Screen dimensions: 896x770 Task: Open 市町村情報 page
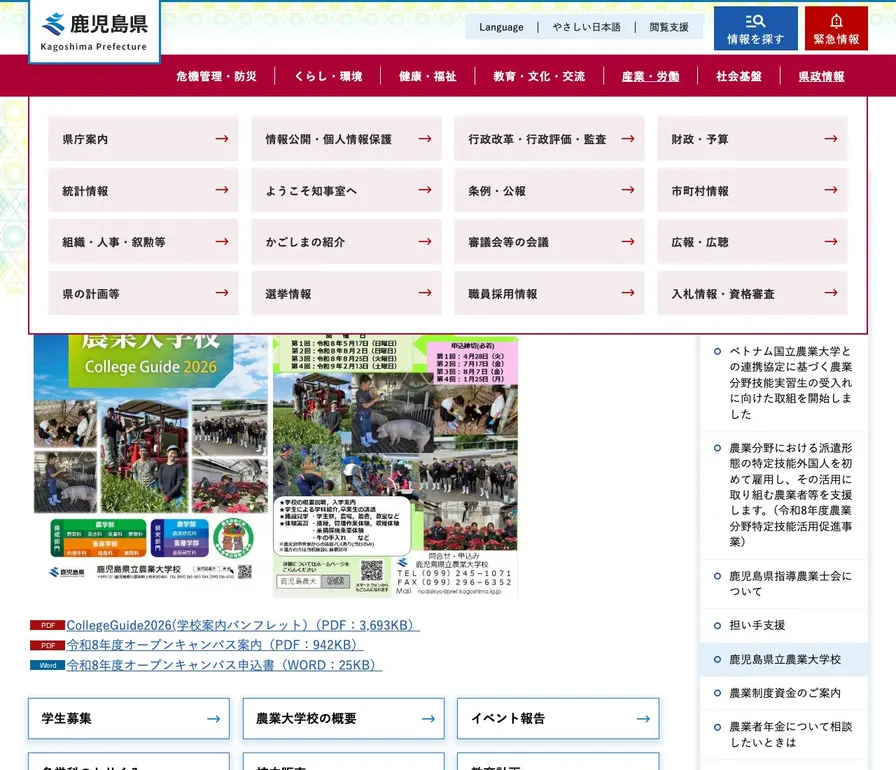click(752, 190)
